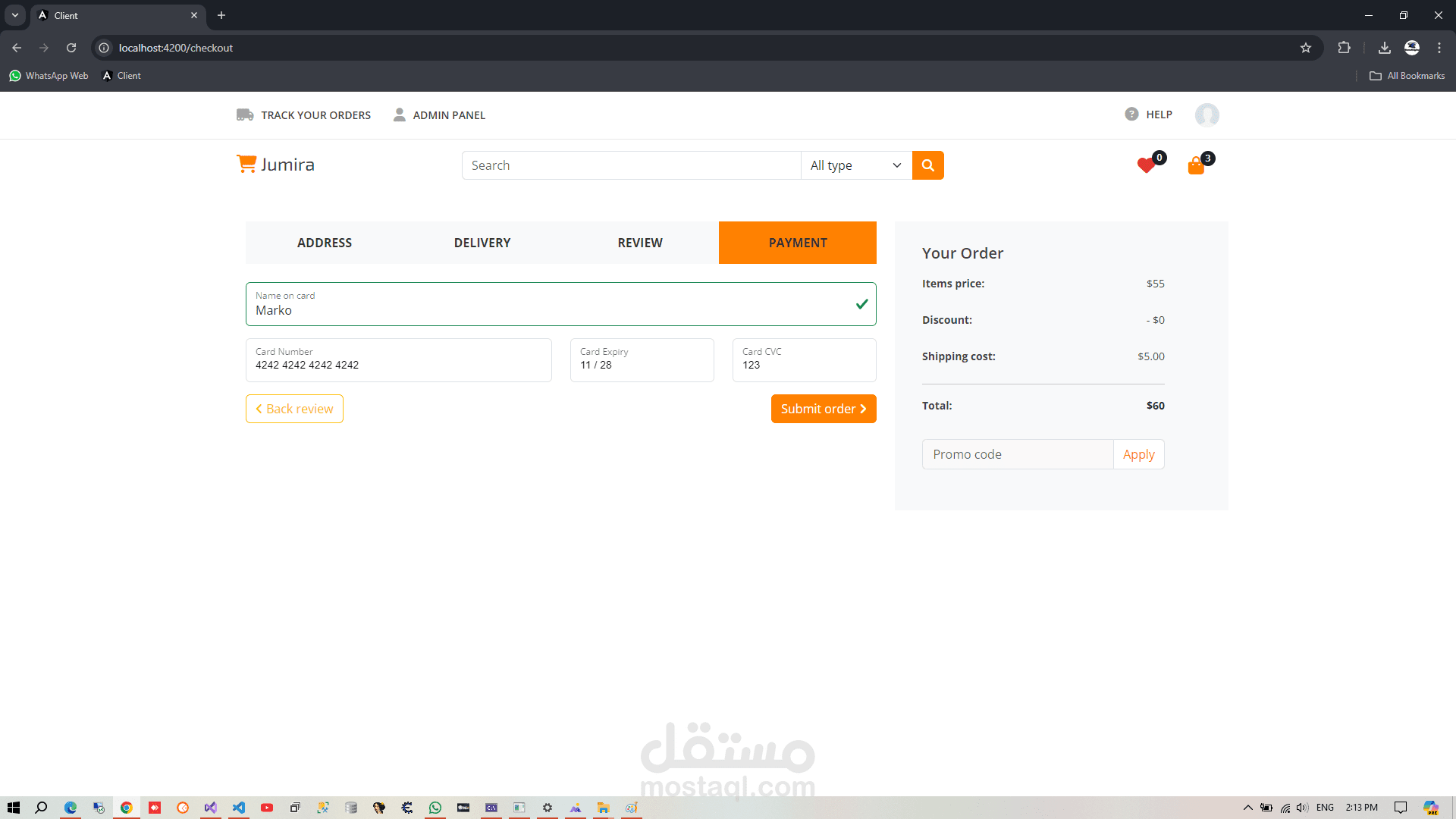Screen dimensions: 1456x819
Task: Open the wishlist heart icon
Action: (x=1146, y=165)
